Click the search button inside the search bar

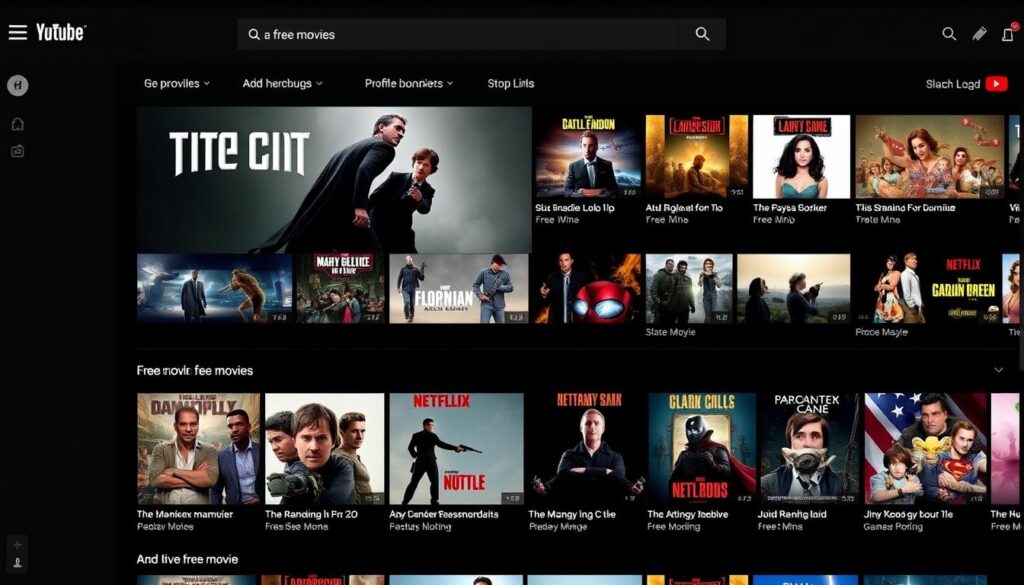coord(702,34)
